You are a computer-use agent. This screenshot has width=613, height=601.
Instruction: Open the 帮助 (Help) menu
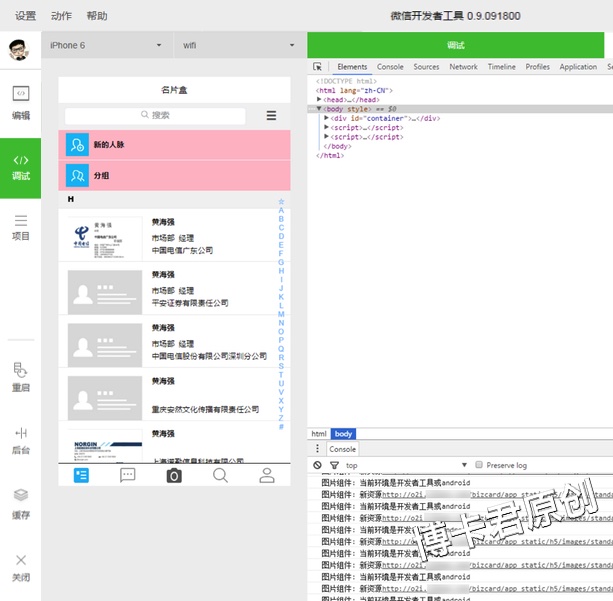click(x=97, y=16)
